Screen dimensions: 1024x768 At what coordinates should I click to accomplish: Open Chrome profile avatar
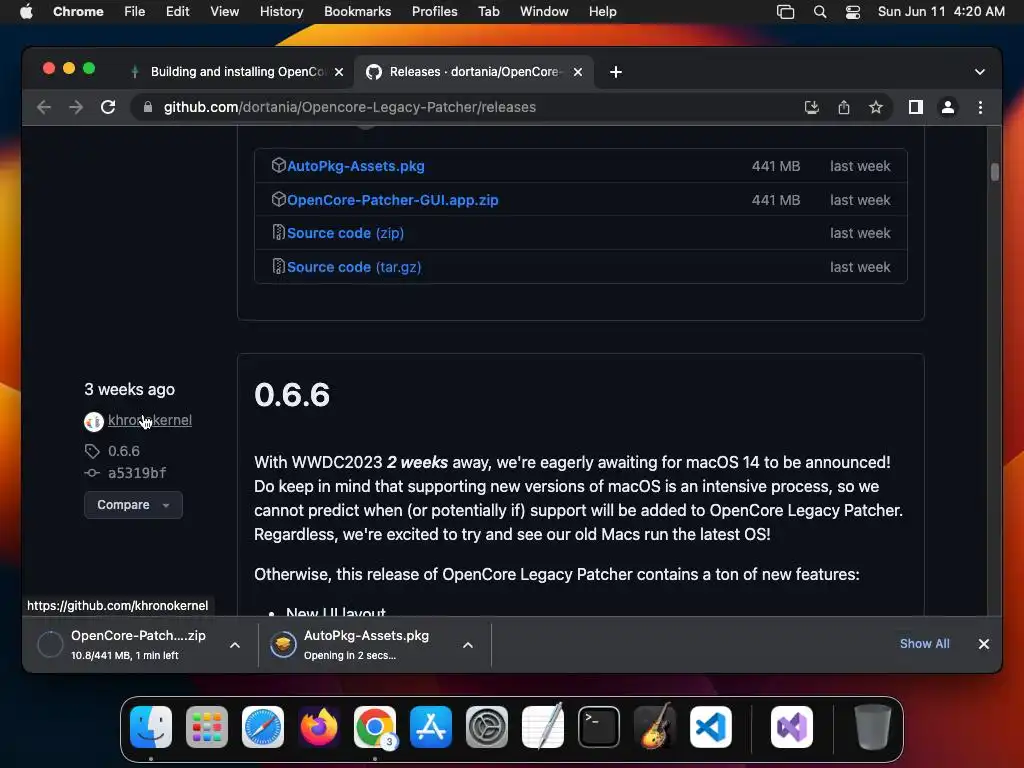coord(948,107)
